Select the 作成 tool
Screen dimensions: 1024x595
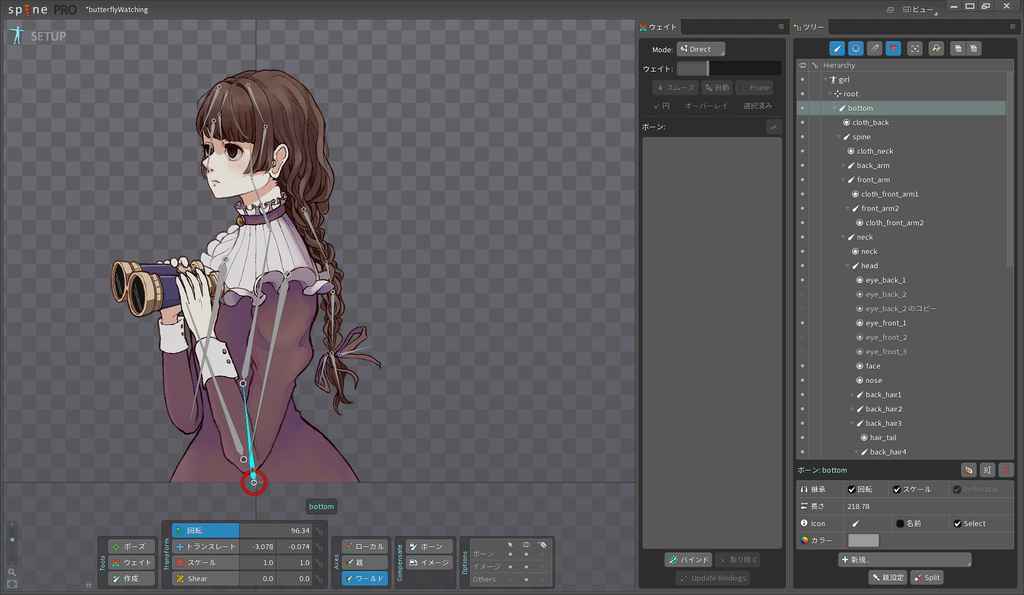pyautogui.click(x=130, y=579)
